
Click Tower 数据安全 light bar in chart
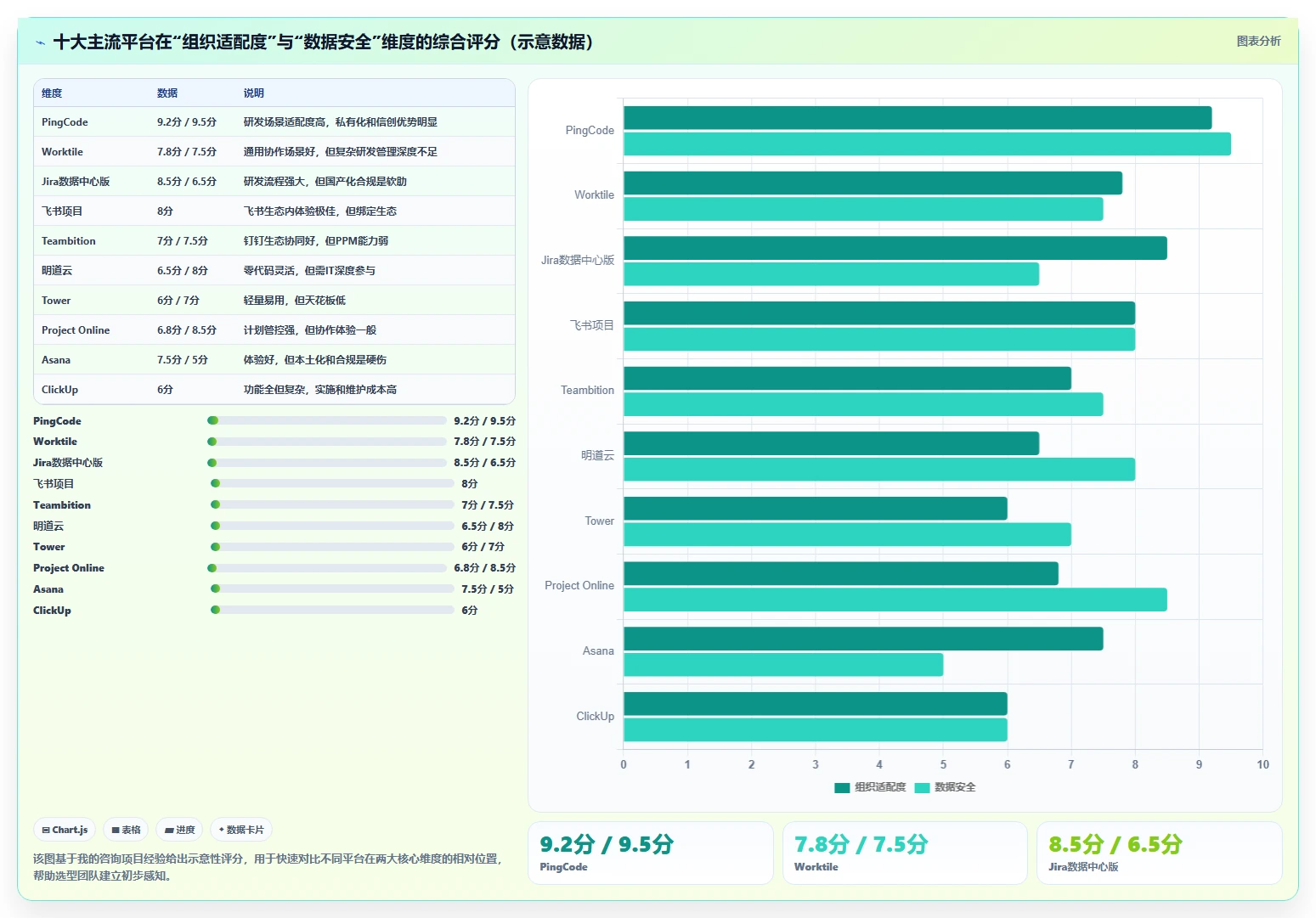pyautogui.click(x=847, y=534)
